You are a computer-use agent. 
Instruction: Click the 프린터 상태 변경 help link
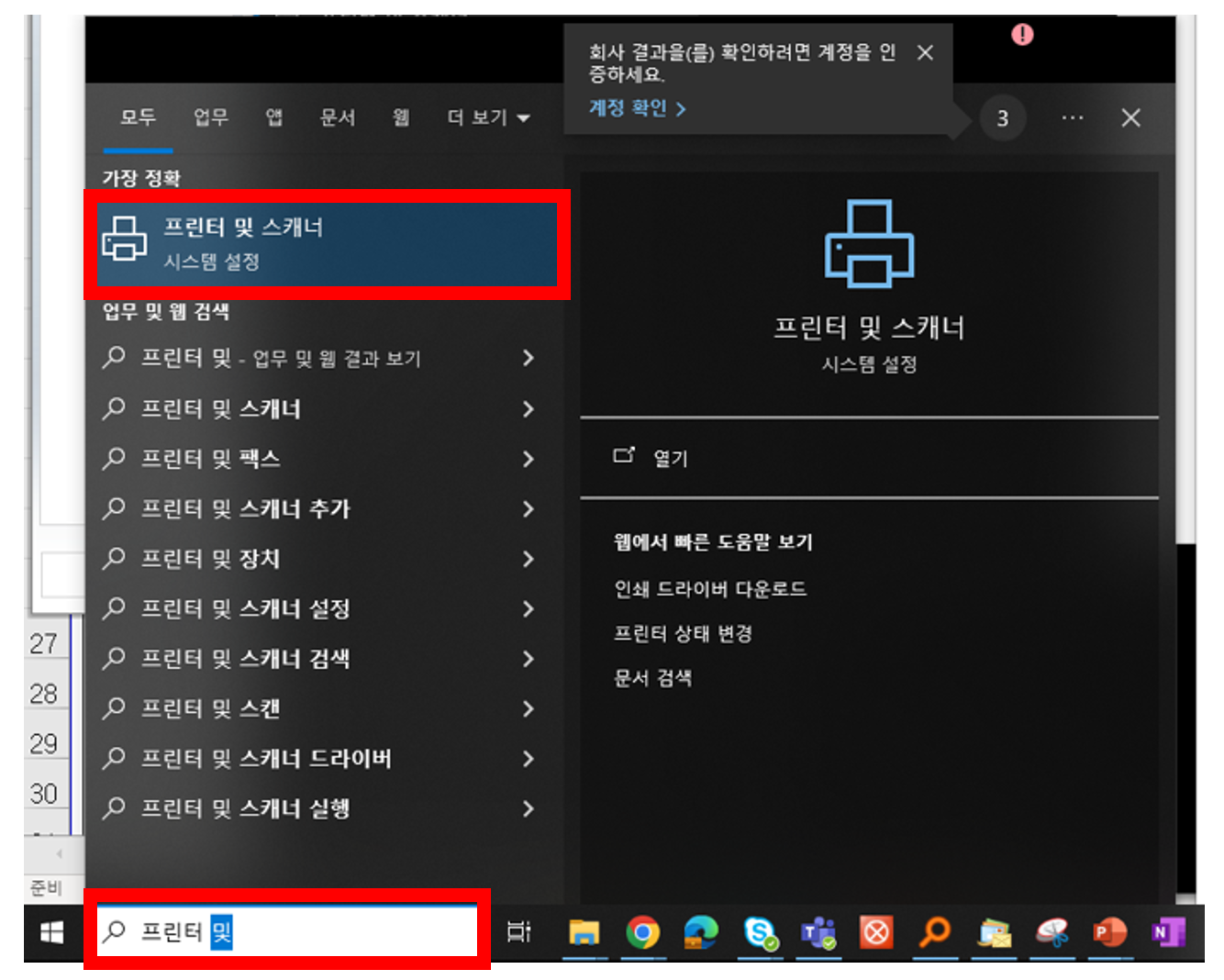pos(683,633)
